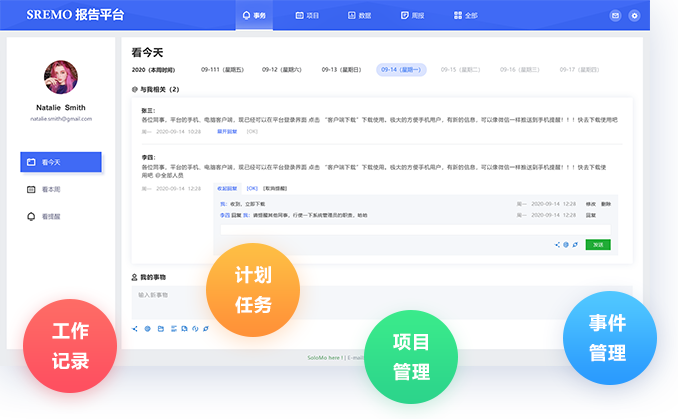This screenshot has height=419, width=678.
Task: Select the 09-13 (星期日) date
Action: coord(341,70)
